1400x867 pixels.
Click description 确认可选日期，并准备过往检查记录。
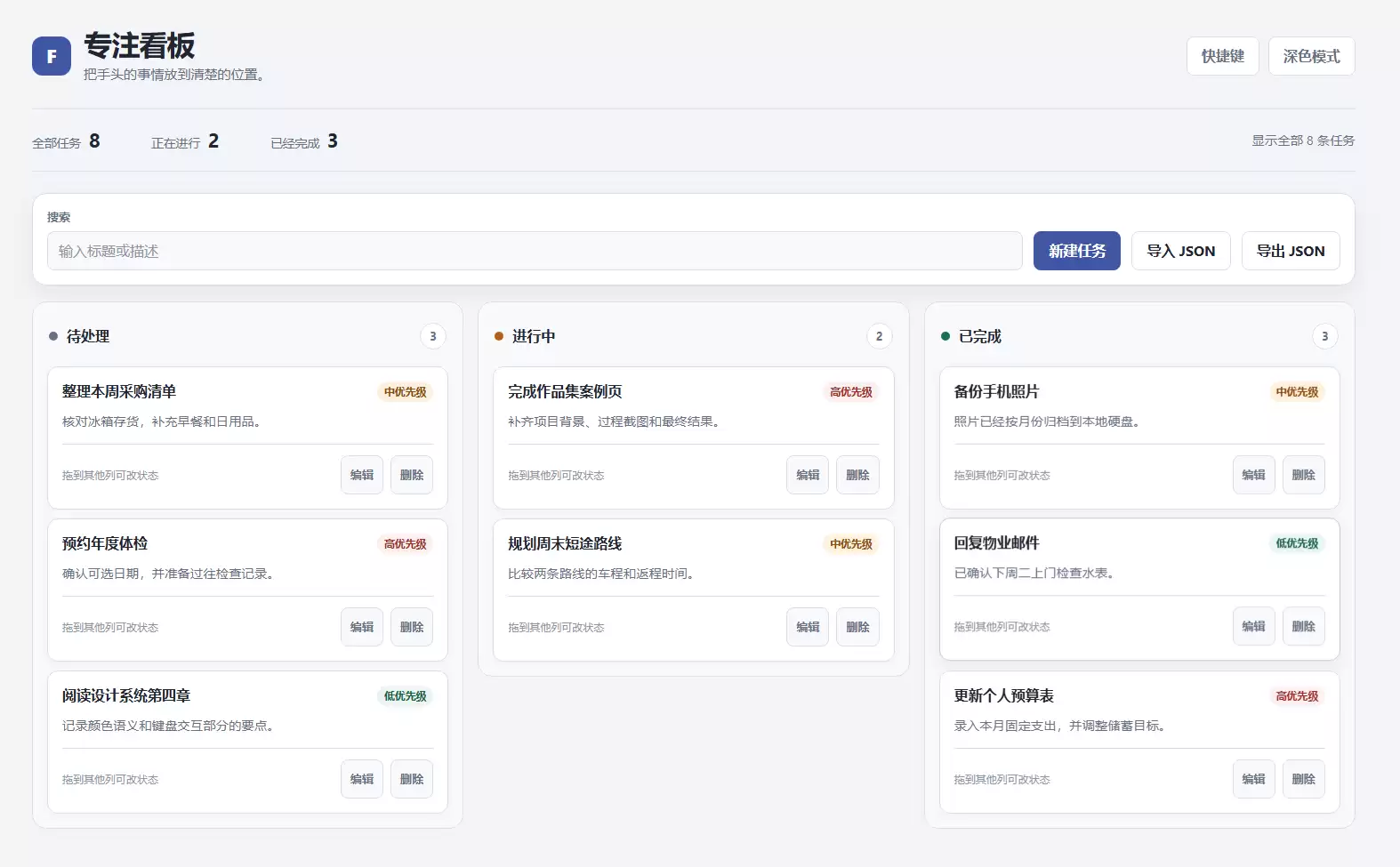[170, 574]
